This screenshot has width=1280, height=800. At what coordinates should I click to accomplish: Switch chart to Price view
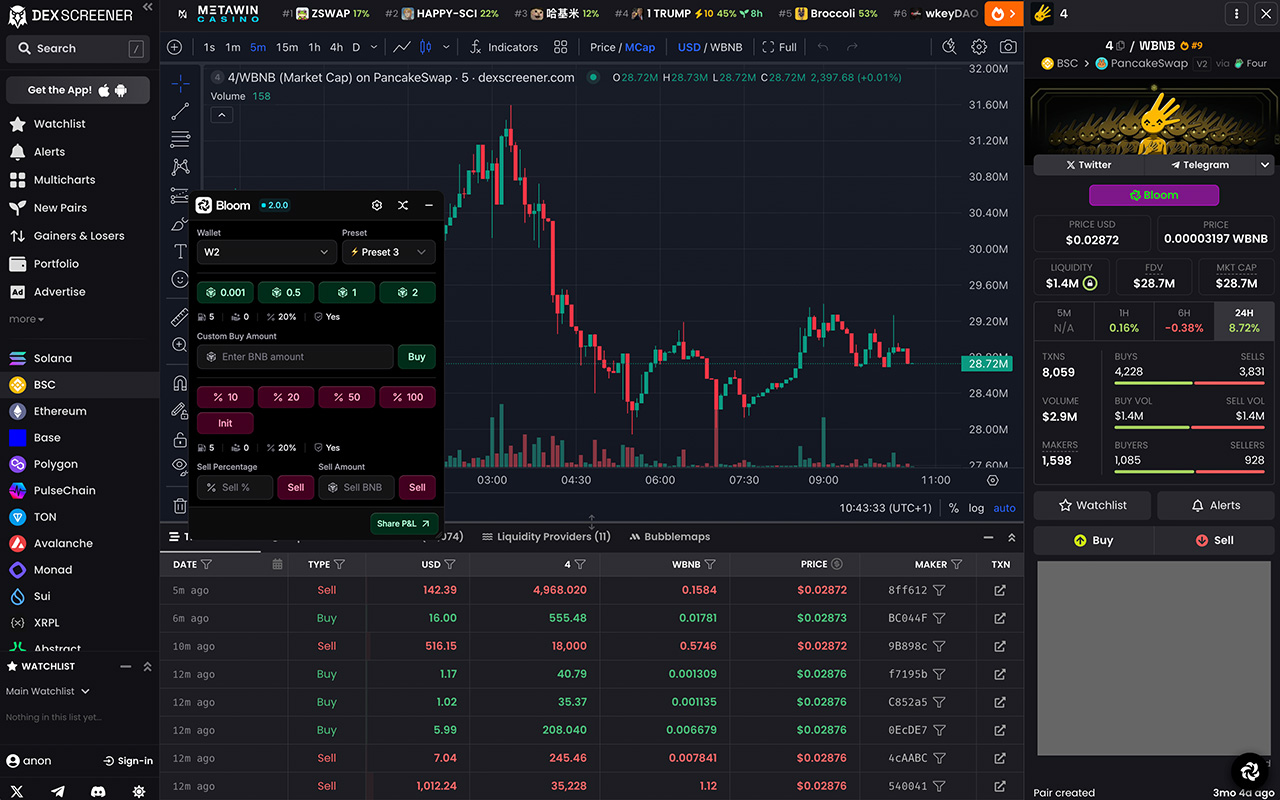[603, 47]
